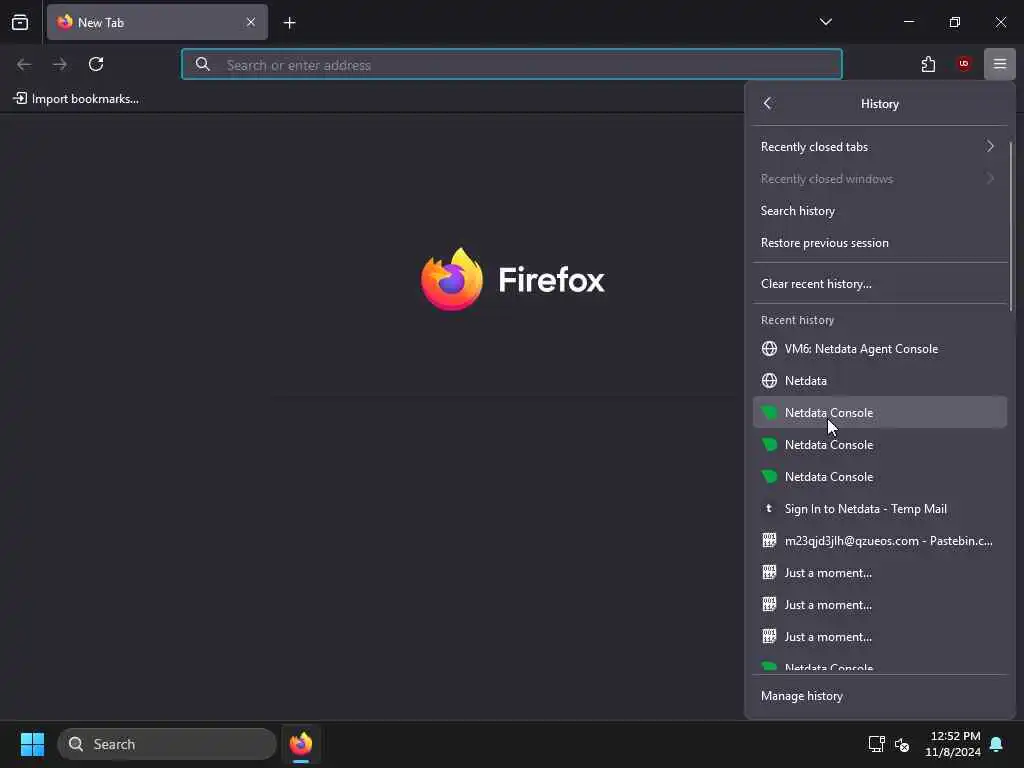This screenshot has height=768, width=1024.
Task: Toggle the hamburger application menu
Action: (1000, 64)
